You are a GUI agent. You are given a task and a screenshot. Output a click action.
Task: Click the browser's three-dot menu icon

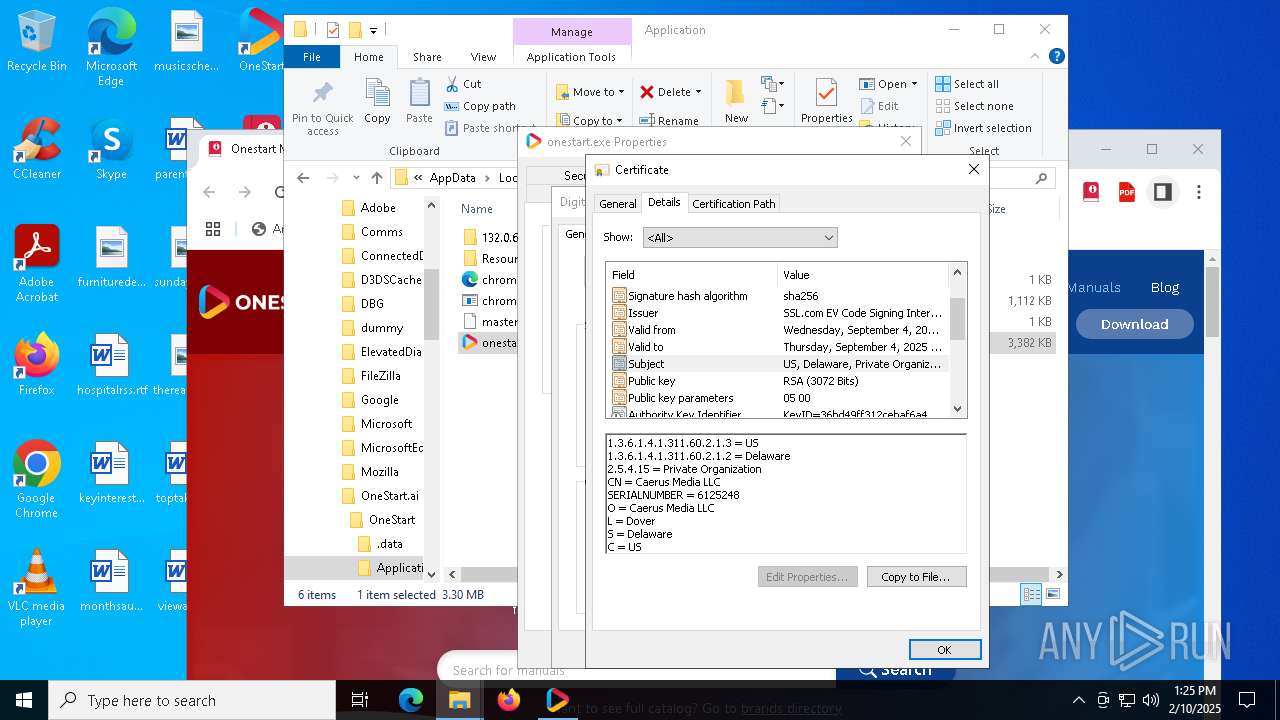point(1199,192)
